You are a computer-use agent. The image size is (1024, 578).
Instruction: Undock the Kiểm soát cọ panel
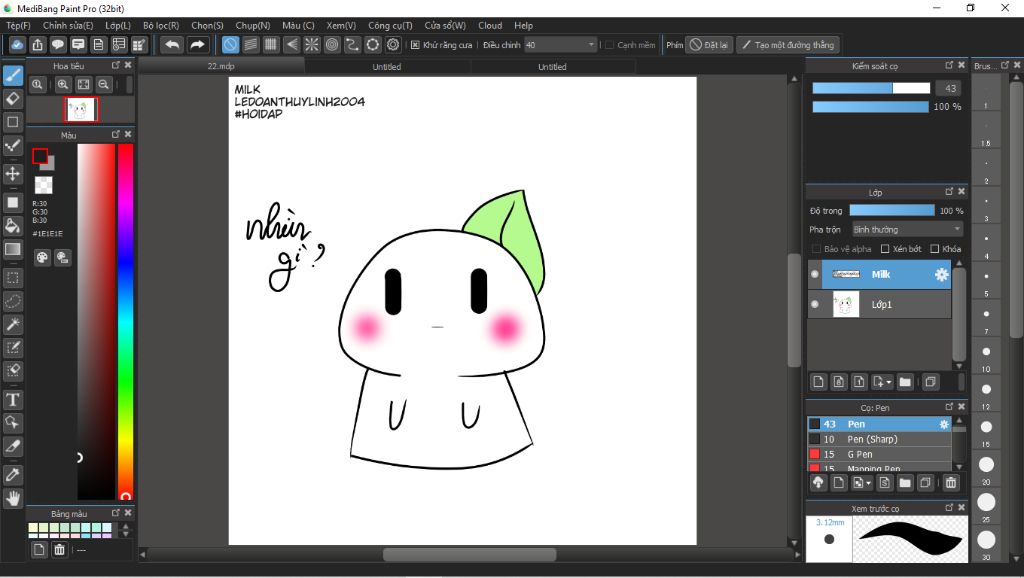pyautogui.click(x=949, y=65)
